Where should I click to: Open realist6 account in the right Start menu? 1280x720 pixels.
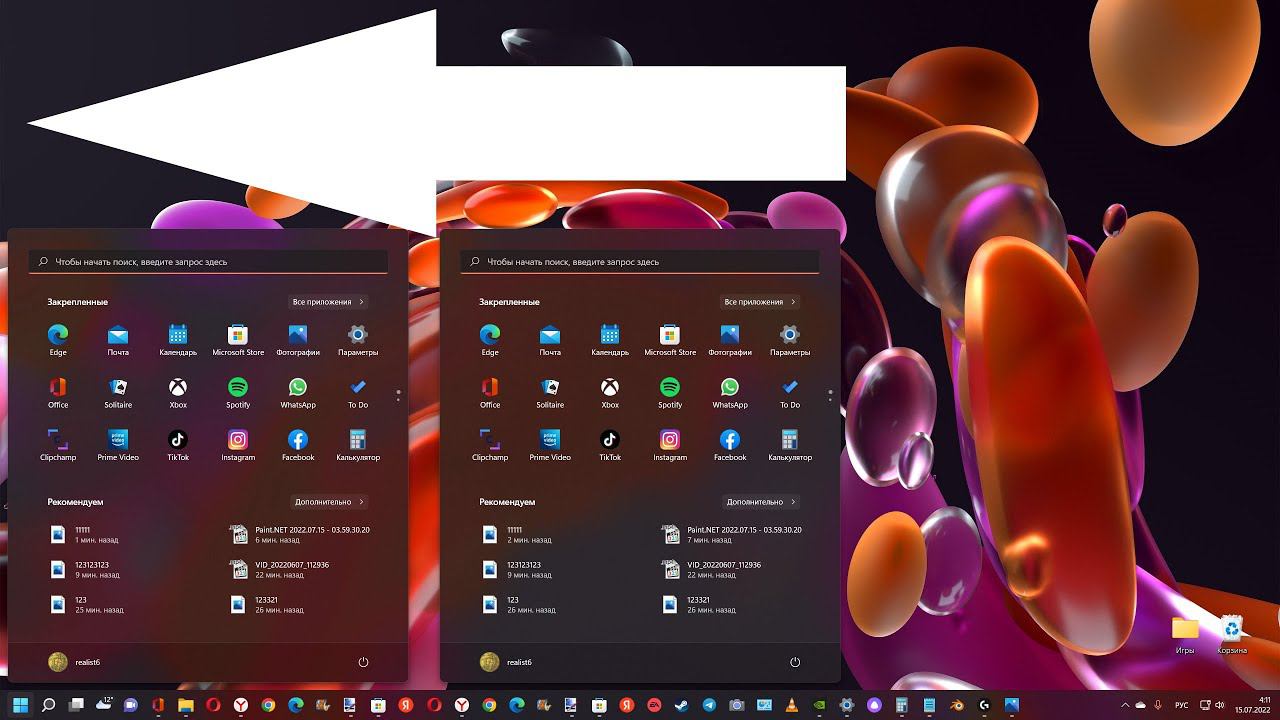pos(507,662)
